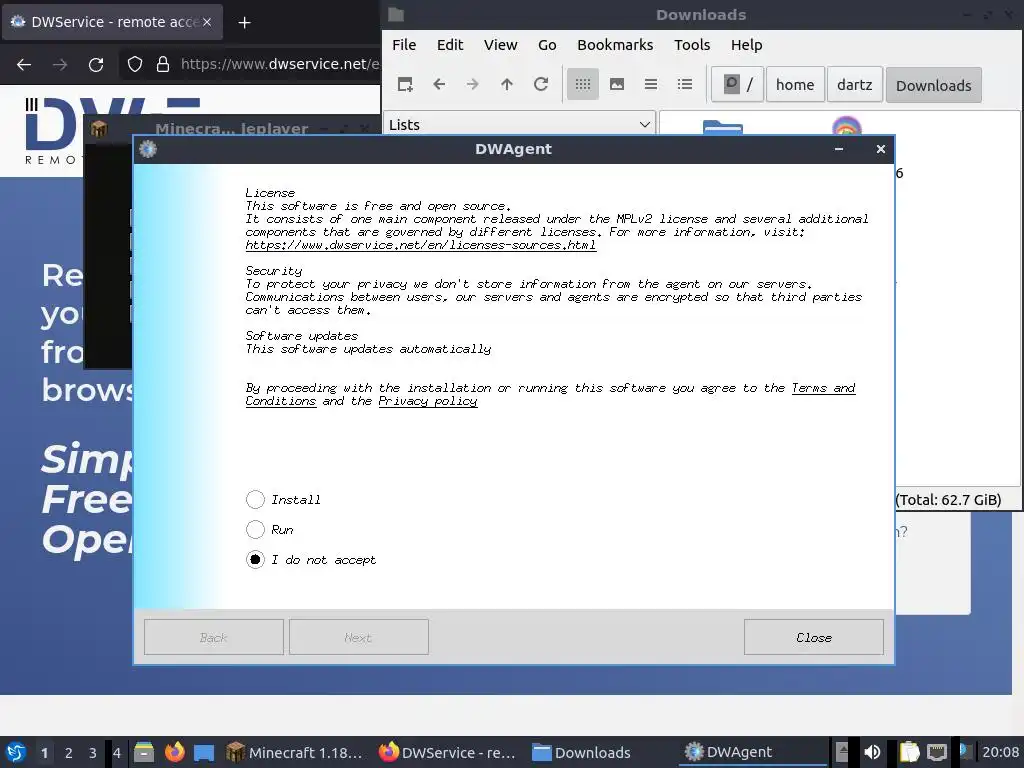This screenshot has height=768, width=1024.
Task: Click the volume speaker tray icon
Action: point(872,752)
